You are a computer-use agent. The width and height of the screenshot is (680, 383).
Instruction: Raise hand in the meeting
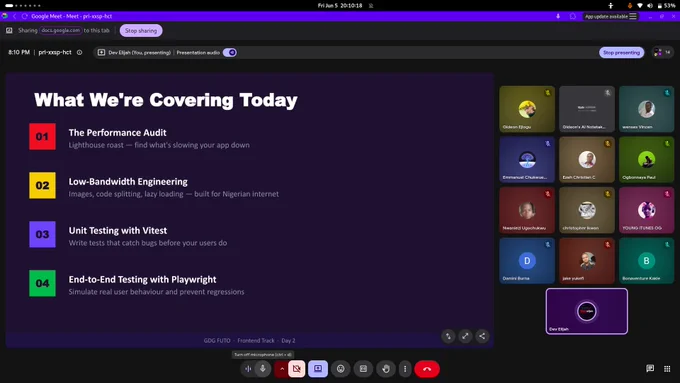pos(386,369)
